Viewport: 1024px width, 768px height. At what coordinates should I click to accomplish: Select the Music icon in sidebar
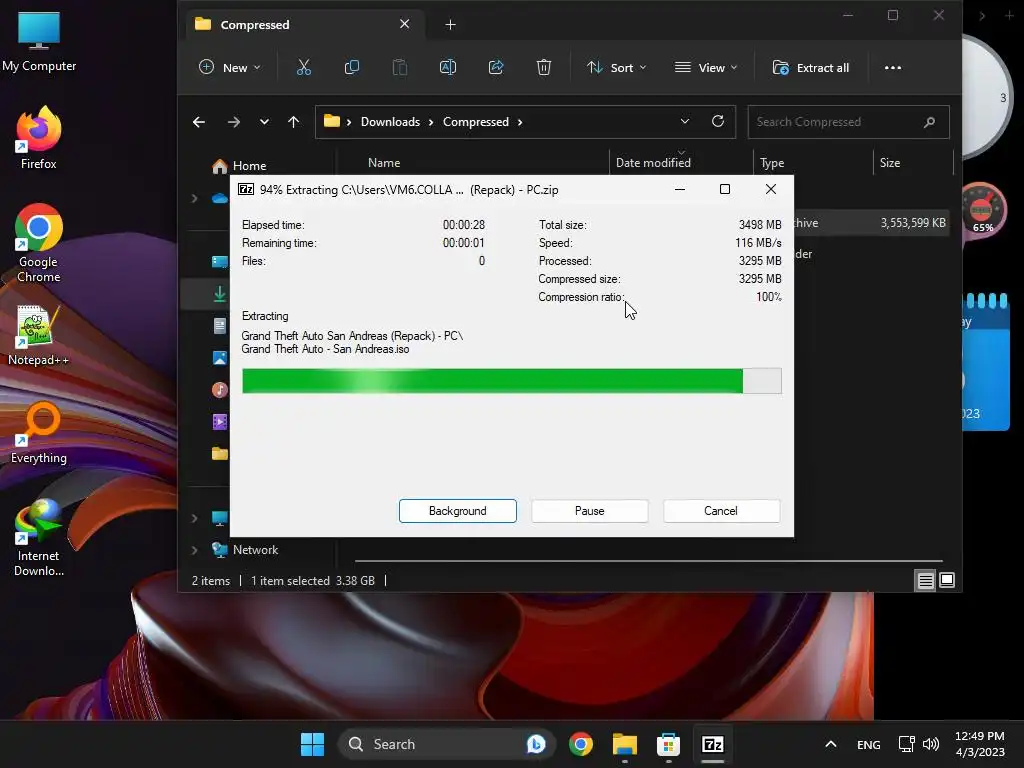pyautogui.click(x=220, y=390)
